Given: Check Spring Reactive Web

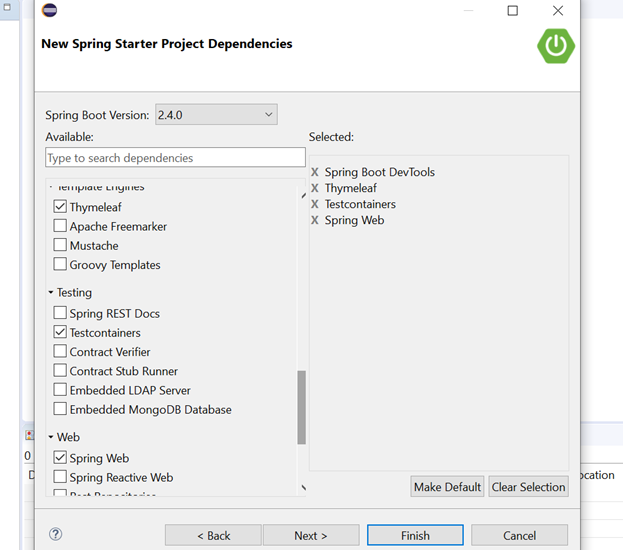Looking at the screenshot, I should point(60,476).
